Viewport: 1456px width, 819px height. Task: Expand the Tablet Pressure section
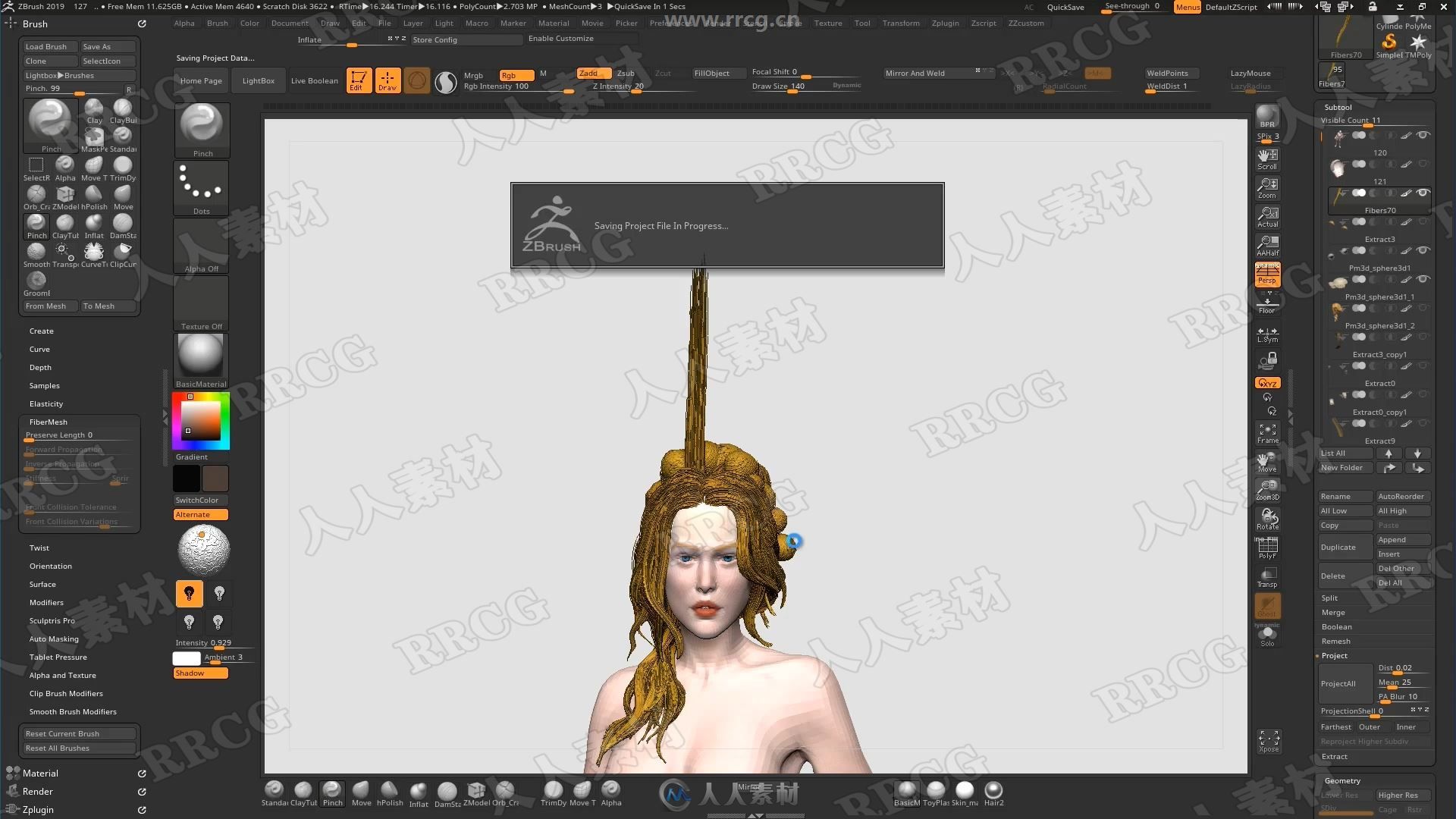click(58, 657)
